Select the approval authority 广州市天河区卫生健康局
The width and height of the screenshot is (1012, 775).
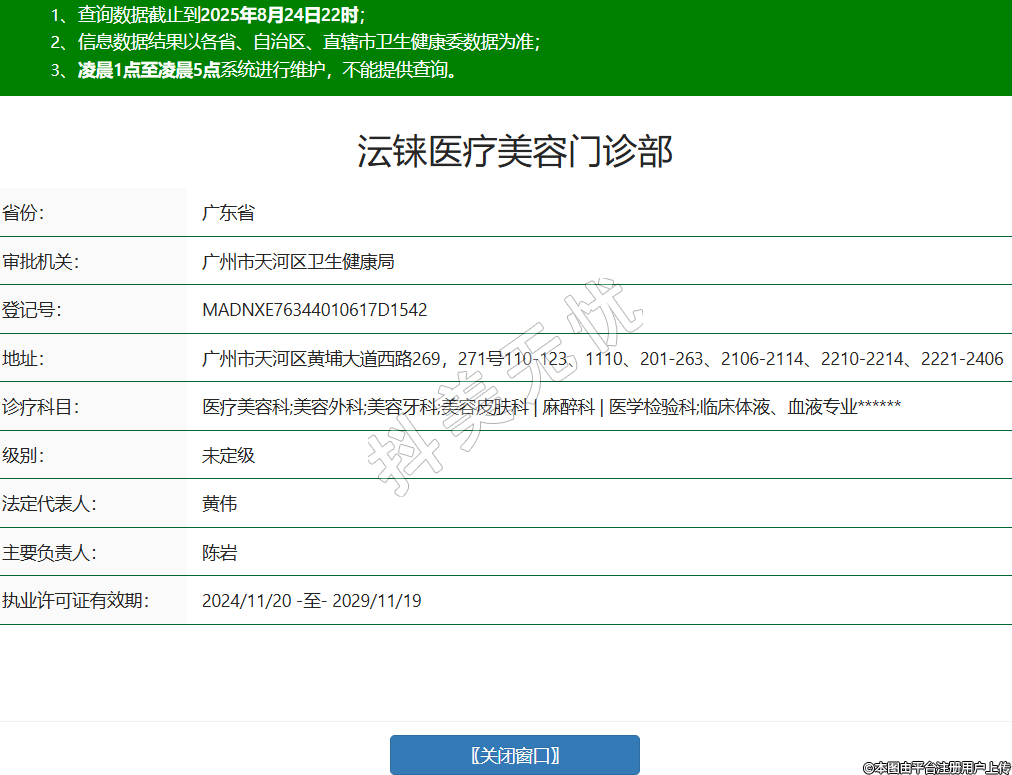(x=298, y=262)
